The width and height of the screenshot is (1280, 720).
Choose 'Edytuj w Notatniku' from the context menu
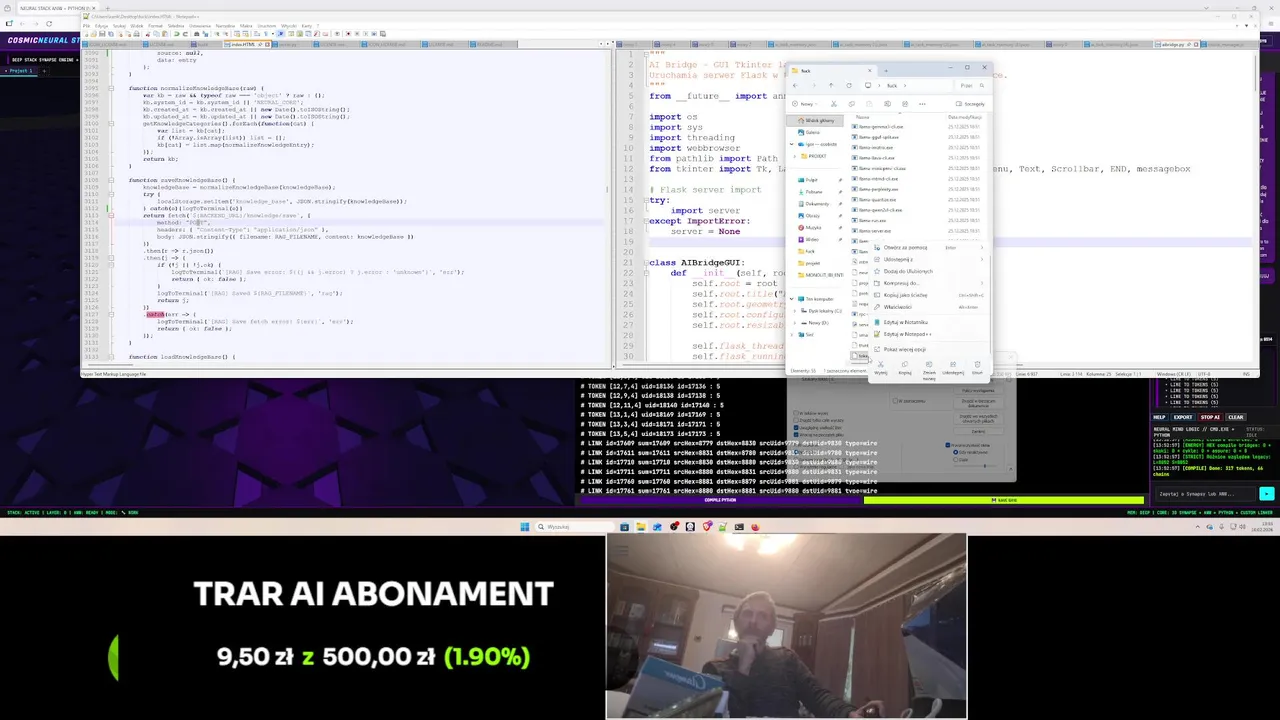coord(928,322)
